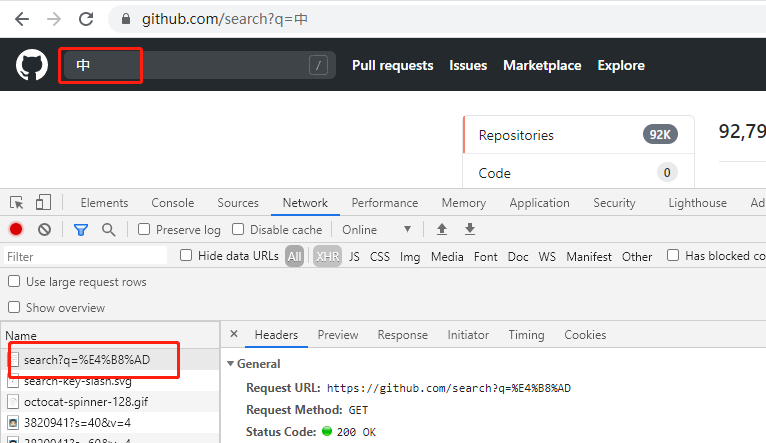The height and width of the screenshot is (443, 766).
Task: Switch to Elements panel tab
Action: click(x=104, y=203)
